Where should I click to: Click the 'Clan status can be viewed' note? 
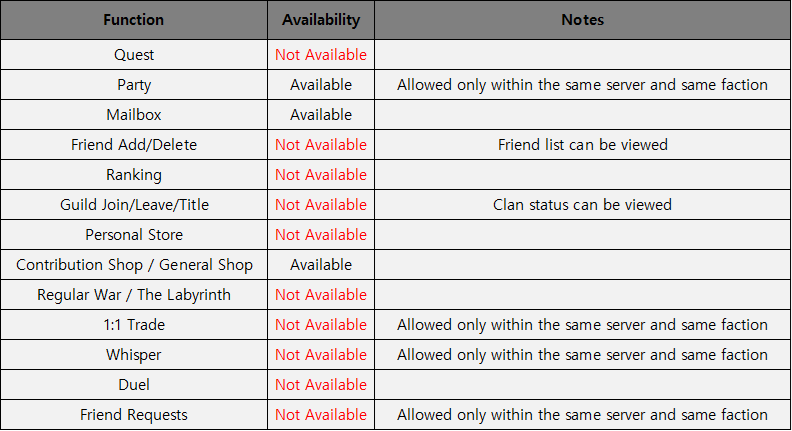coord(582,205)
